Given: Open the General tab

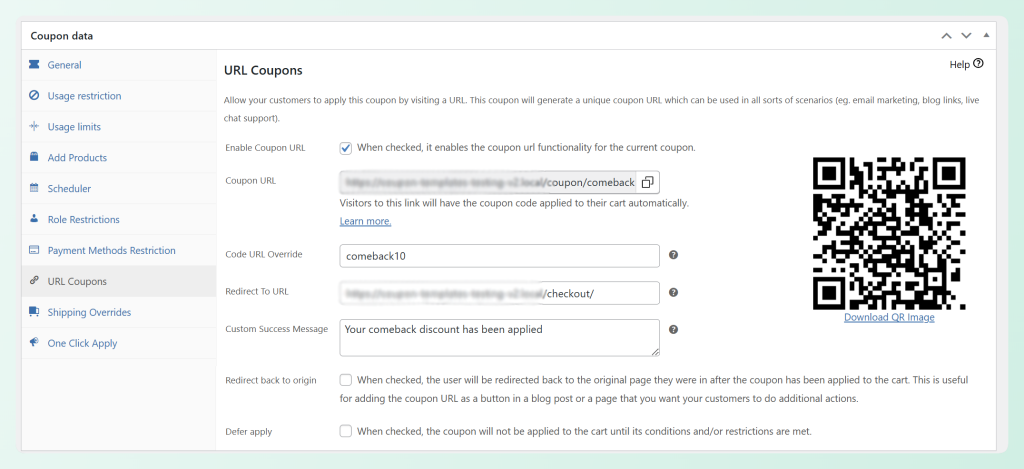Looking at the screenshot, I should click(119, 65).
